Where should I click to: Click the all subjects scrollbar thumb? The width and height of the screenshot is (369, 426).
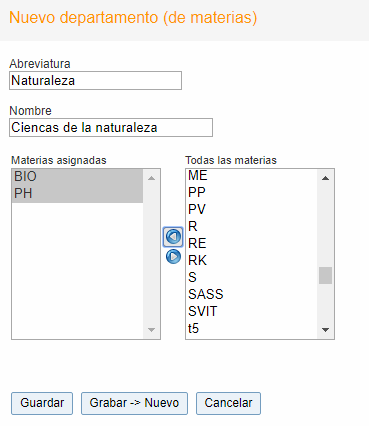(x=325, y=275)
